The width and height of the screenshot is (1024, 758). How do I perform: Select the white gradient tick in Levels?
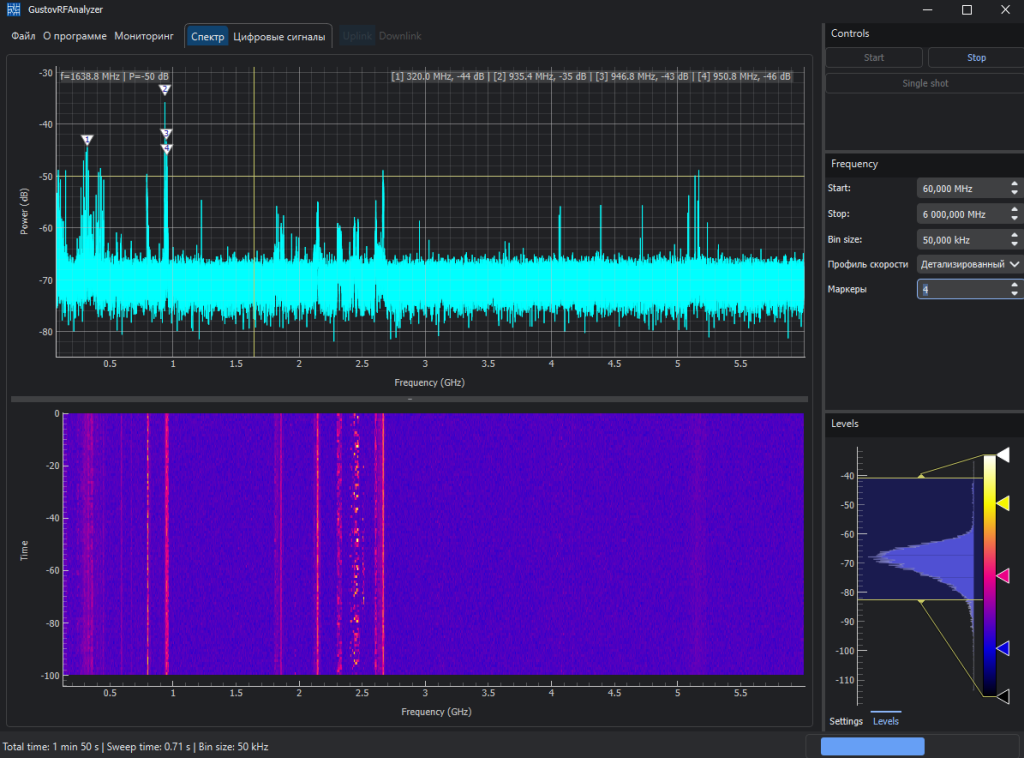(x=1003, y=455)
